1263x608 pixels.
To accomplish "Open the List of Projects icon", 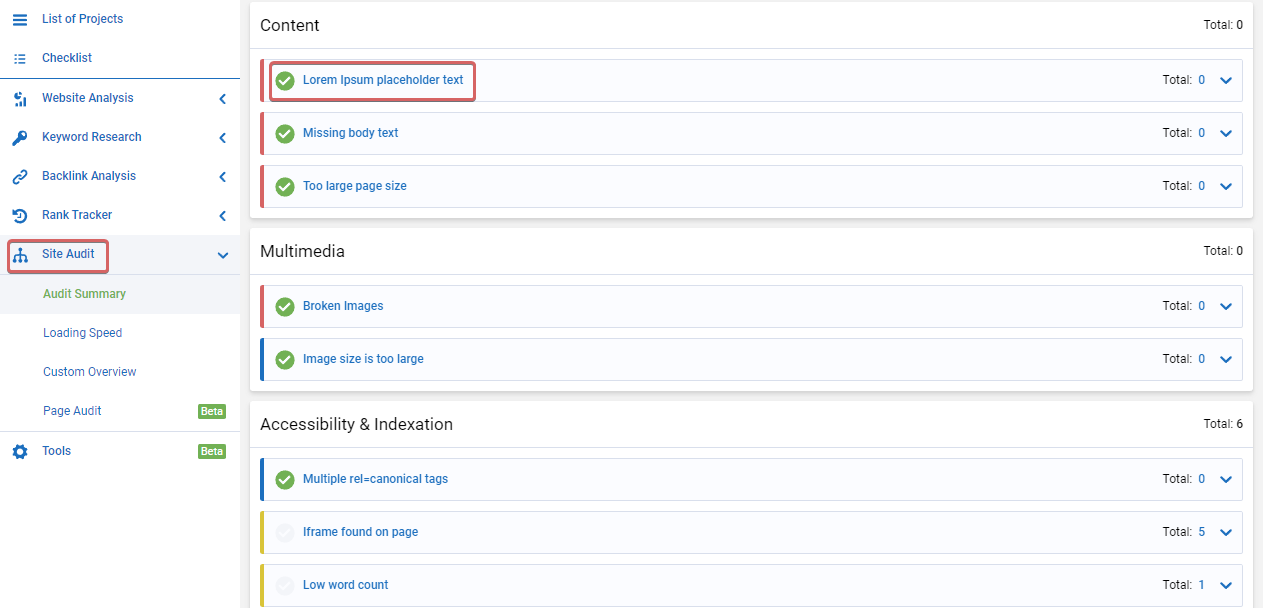I will point(19,18).
